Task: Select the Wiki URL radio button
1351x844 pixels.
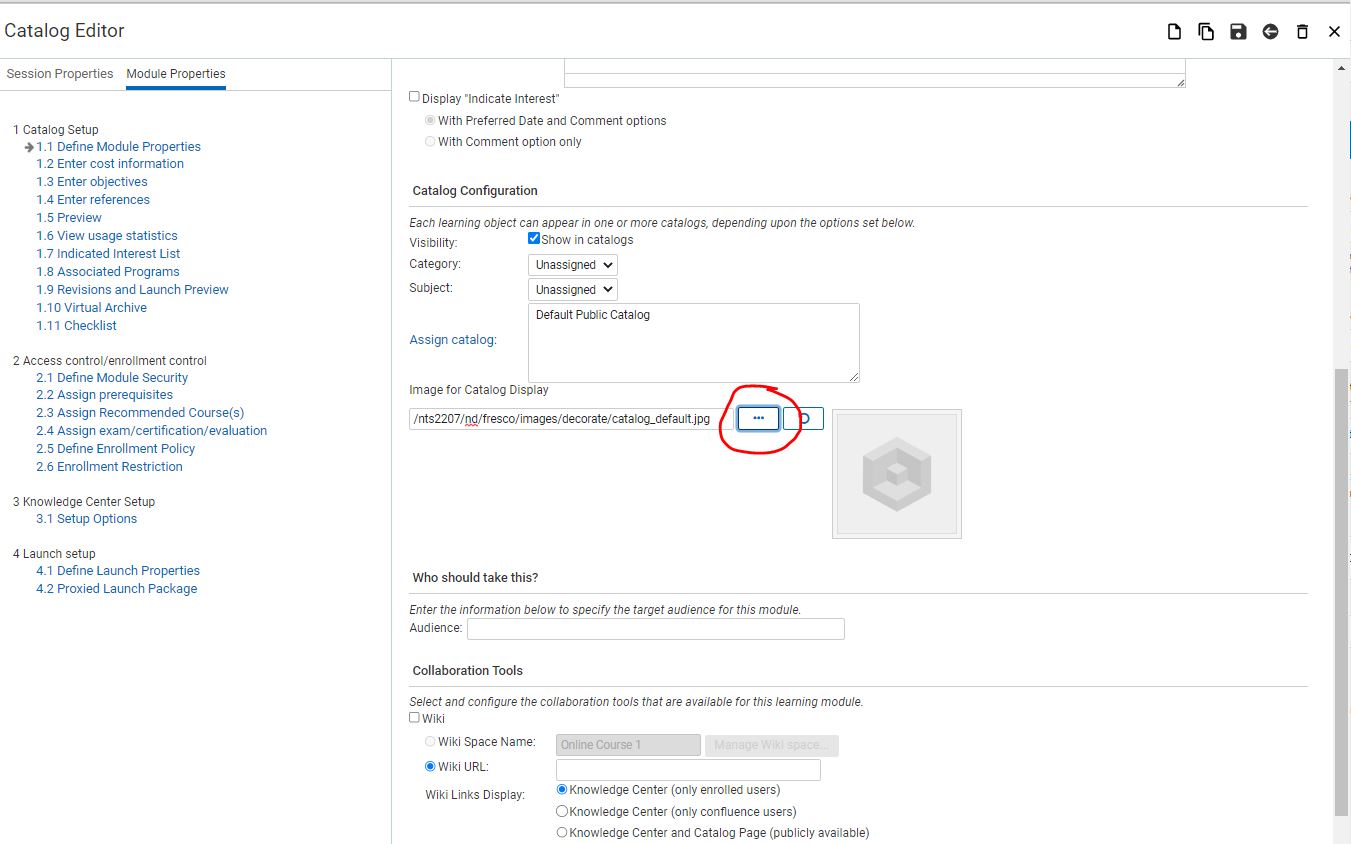Action: (x=430, y=767)
